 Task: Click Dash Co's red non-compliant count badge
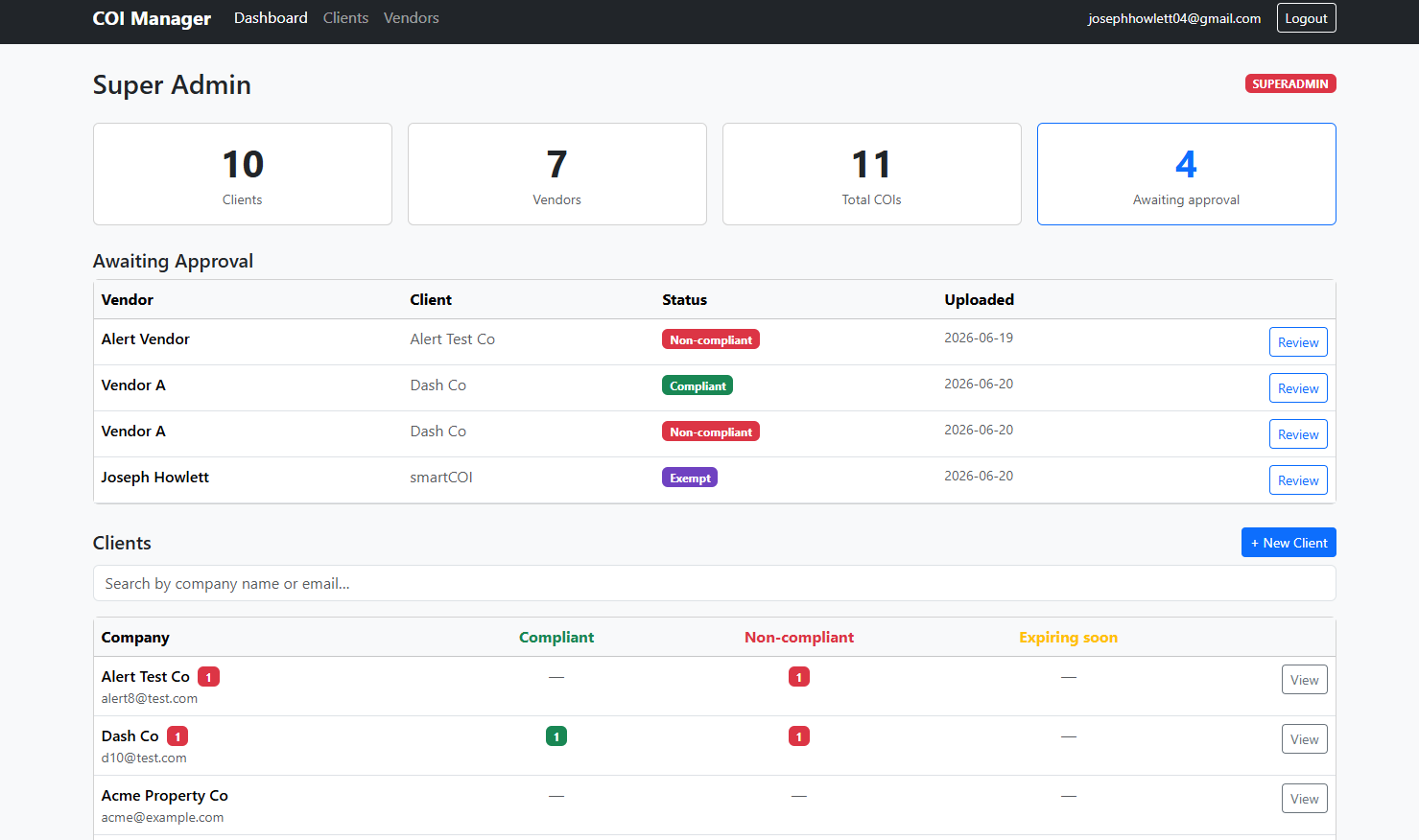(x=799, y=736)
